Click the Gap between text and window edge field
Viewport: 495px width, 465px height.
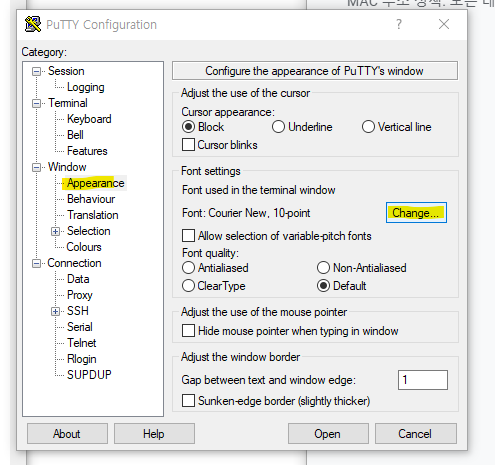tap(423, 380)
